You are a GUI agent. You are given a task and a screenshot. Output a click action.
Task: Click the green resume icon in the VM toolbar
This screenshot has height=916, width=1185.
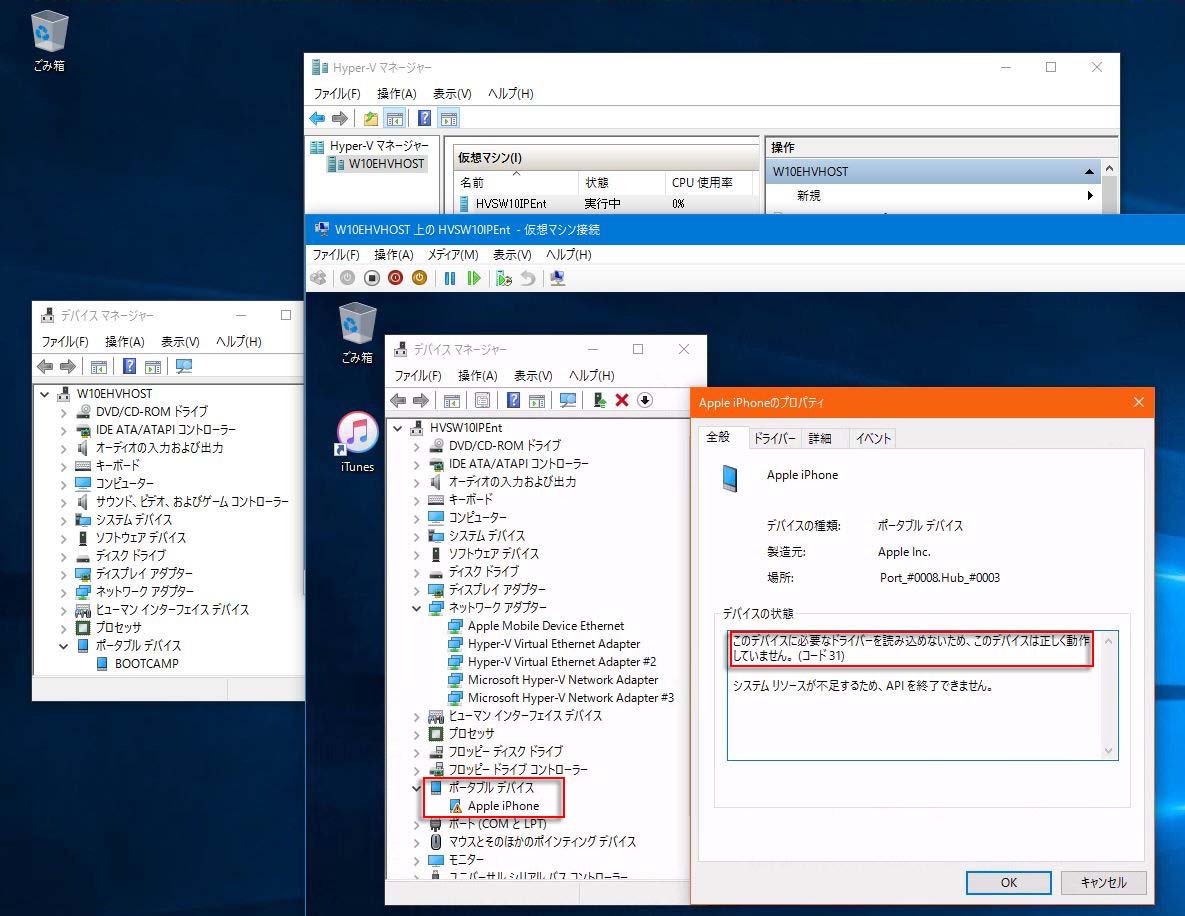pos(474,278)
